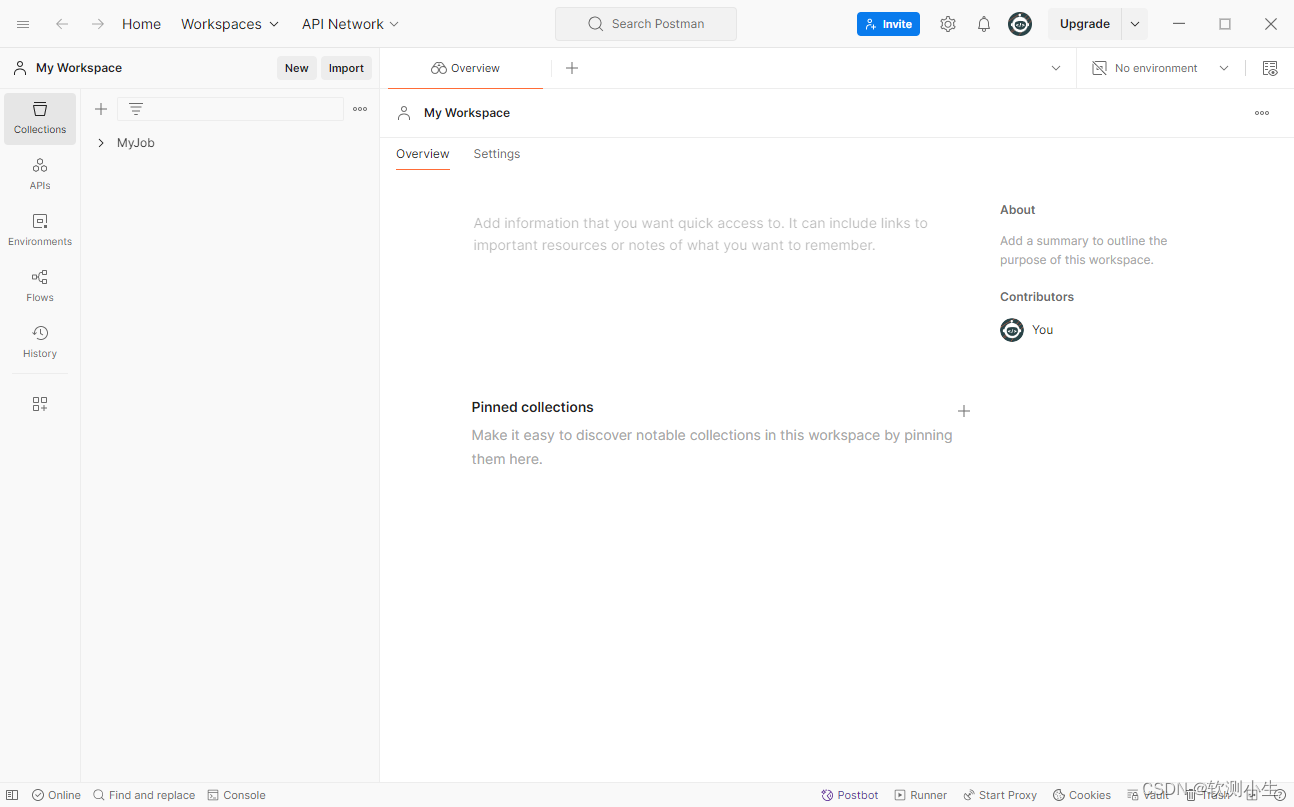Click My Workspace title in sidebar header
The image size is (1294, 807).
click(x=79, y=68)
